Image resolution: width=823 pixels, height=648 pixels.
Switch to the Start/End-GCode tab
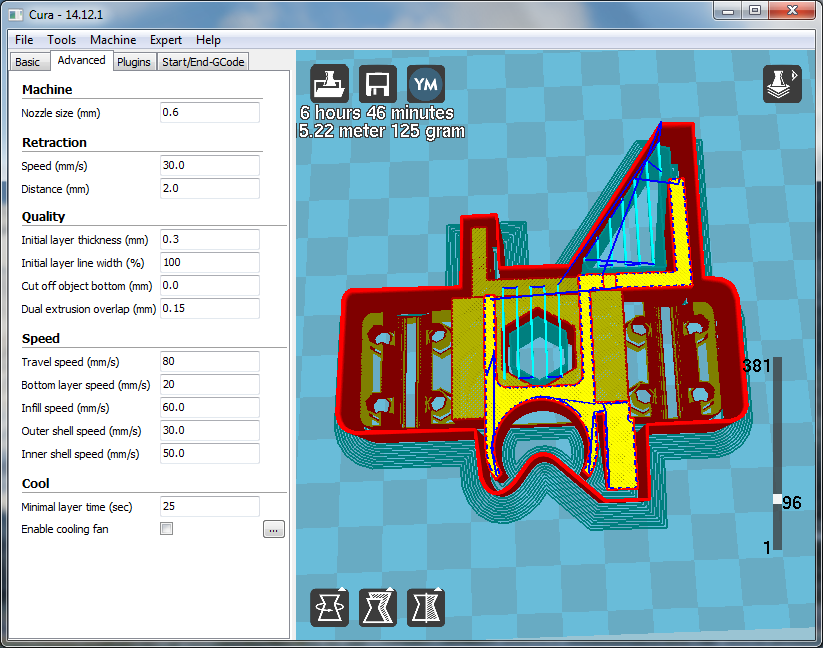point(204,62)
